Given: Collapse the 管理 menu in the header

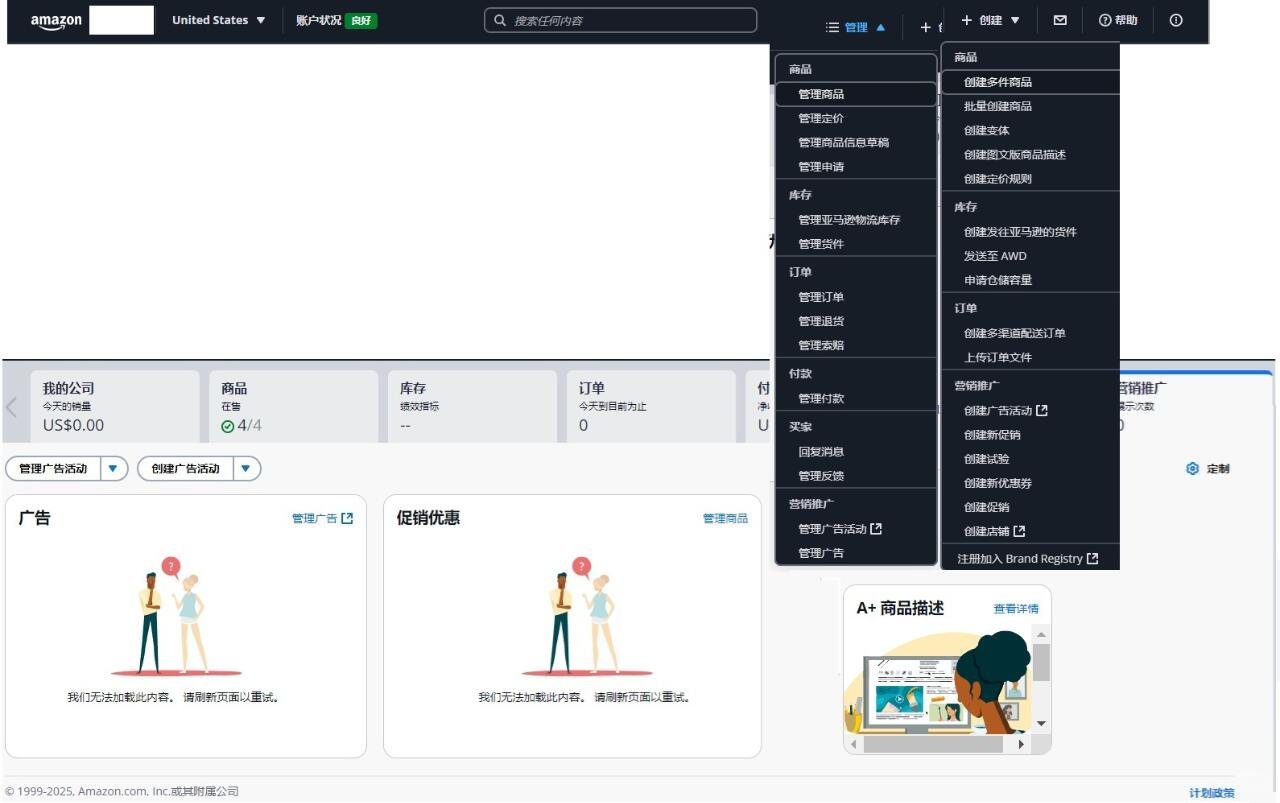Looking at the screenshot, I should pos(856,28).
